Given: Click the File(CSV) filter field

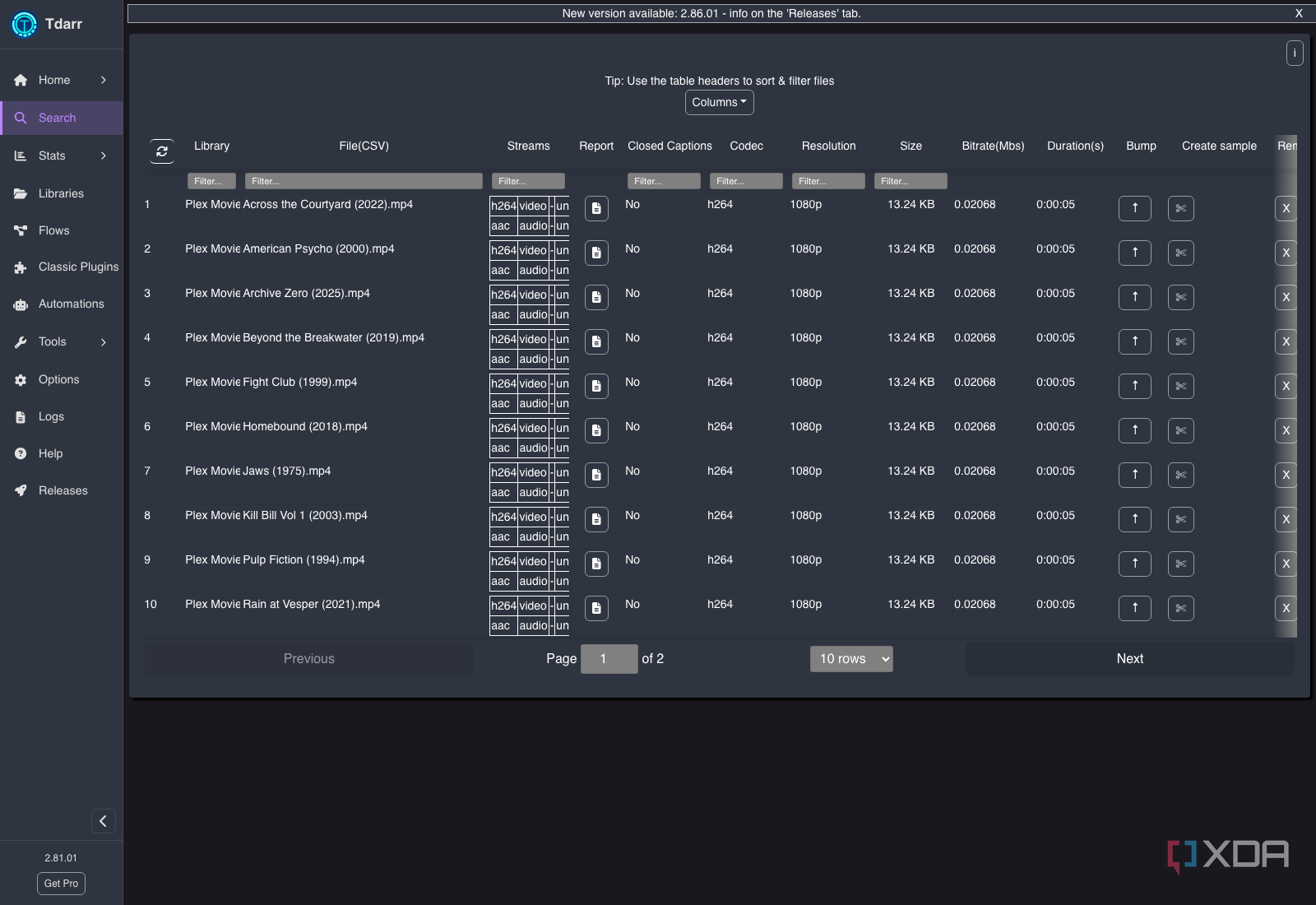Looking at the screenshot, I should click(x=364, y=181).
